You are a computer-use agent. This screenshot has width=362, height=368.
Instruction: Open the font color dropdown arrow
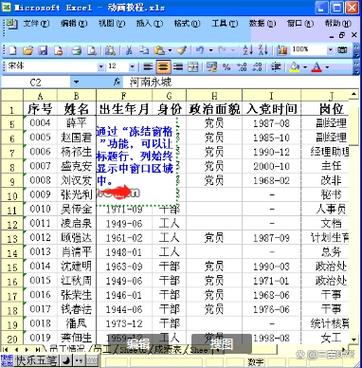click(x=327, y=67)
